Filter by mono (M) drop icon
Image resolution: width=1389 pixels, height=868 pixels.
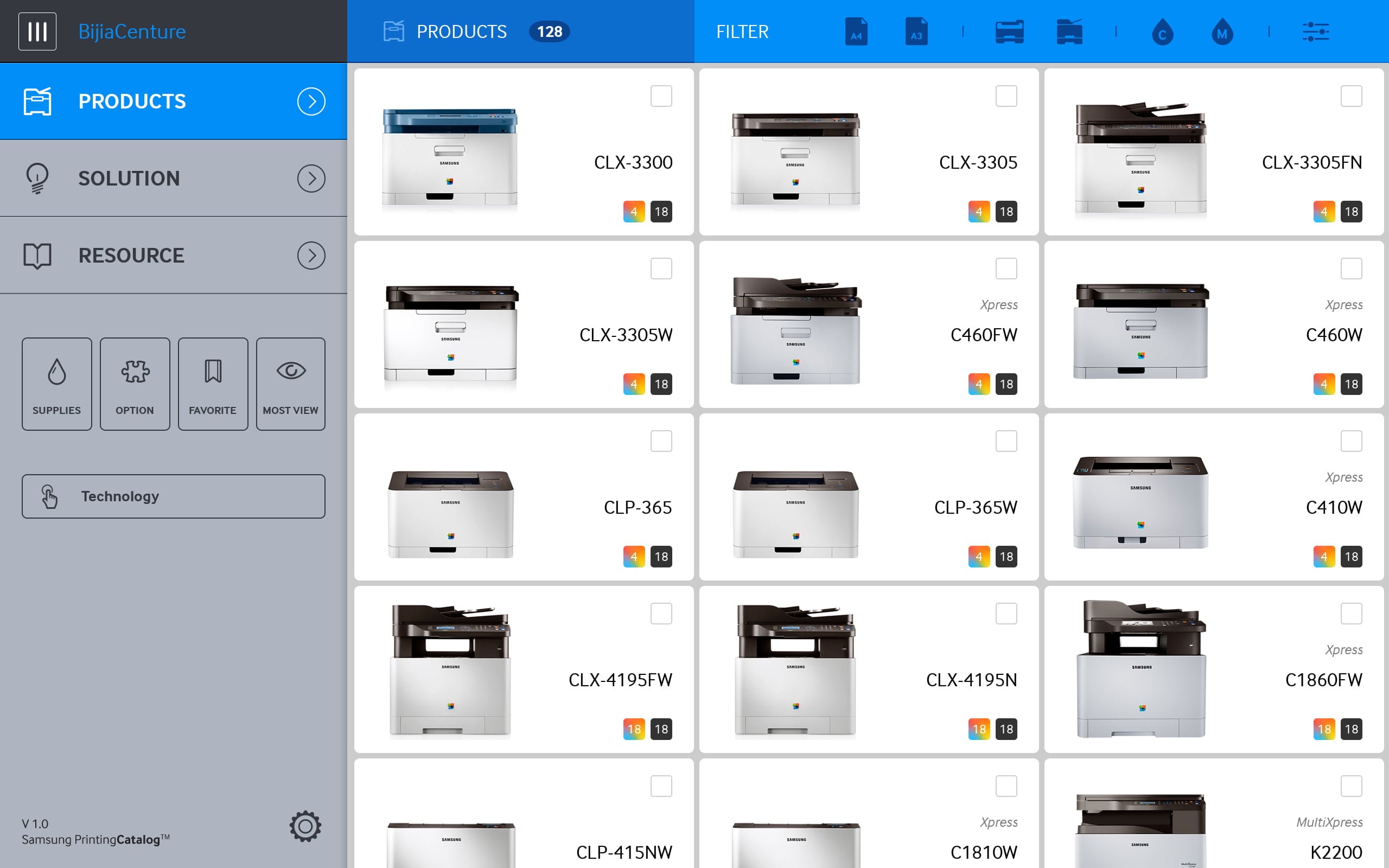tap(1222, 31)
